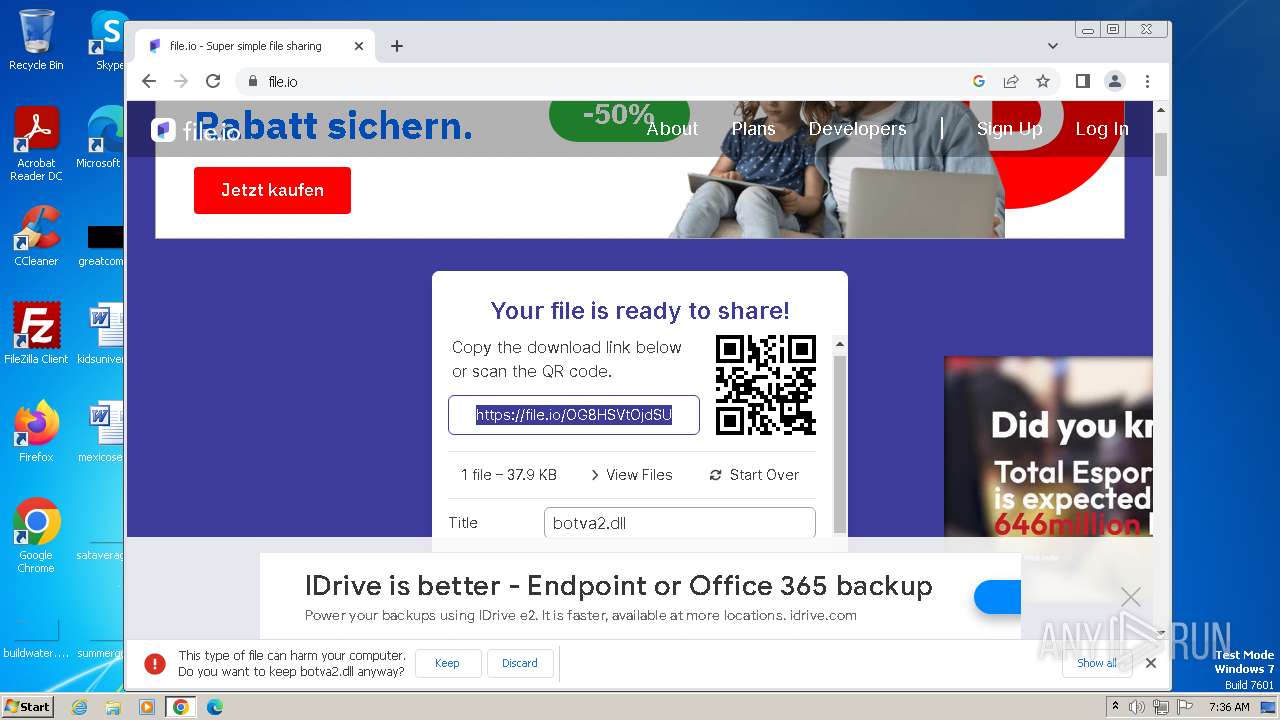The width and height of the screenshot is (1280, 720).
Task: Open media player from taskbar
Action: tap(147, 707)
